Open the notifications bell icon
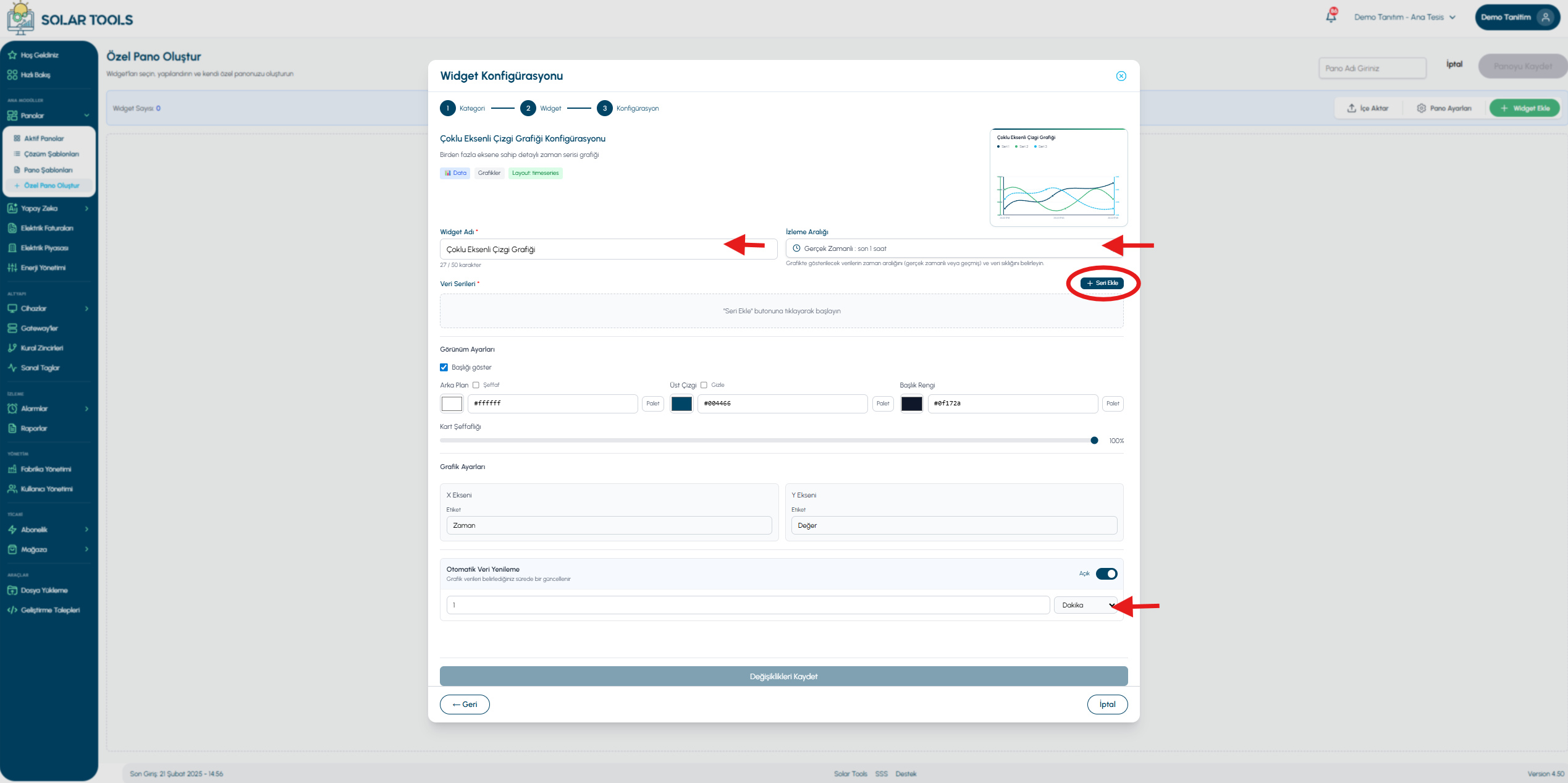1568x783 pixels. [1331, 17]
